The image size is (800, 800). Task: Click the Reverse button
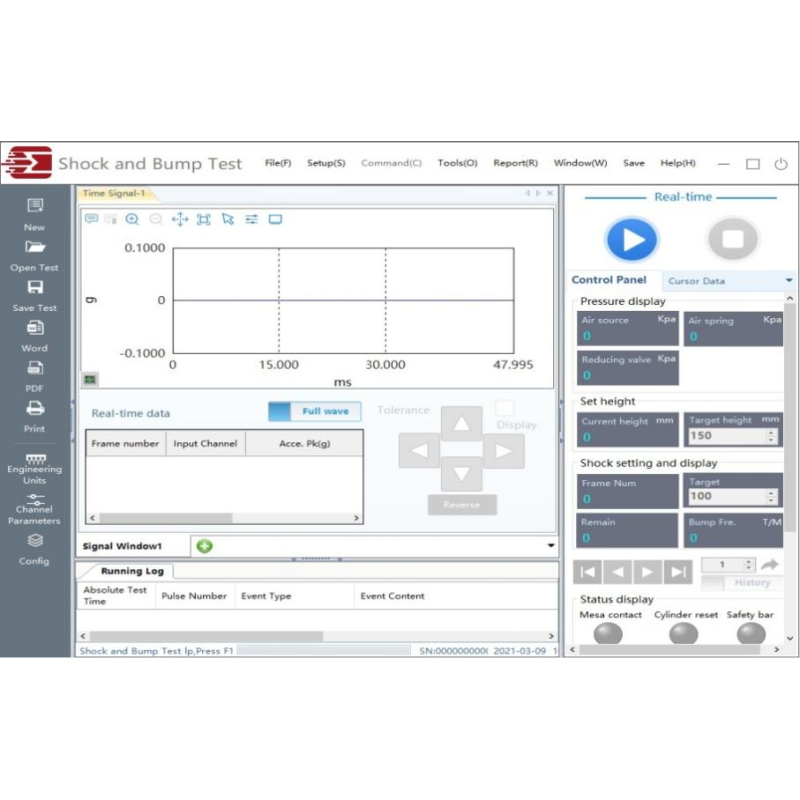click(x=462, y=505)
